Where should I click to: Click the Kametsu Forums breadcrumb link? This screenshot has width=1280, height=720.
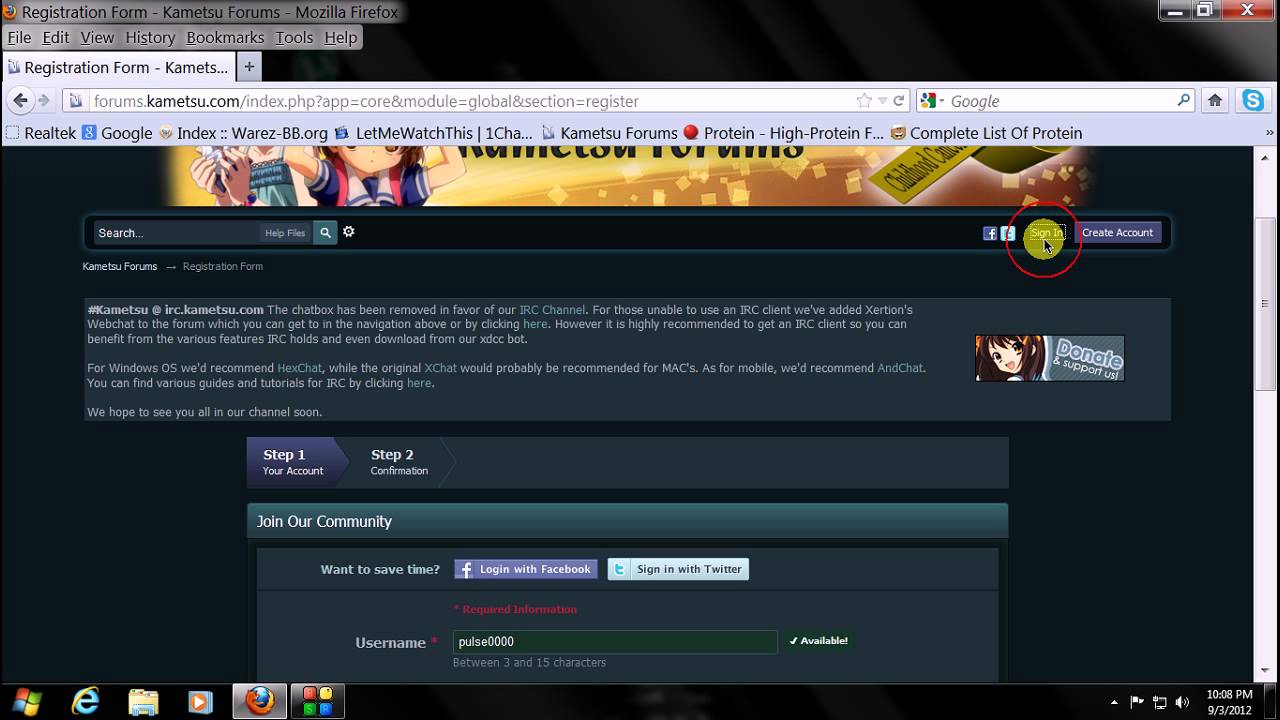tap(120, 266)
